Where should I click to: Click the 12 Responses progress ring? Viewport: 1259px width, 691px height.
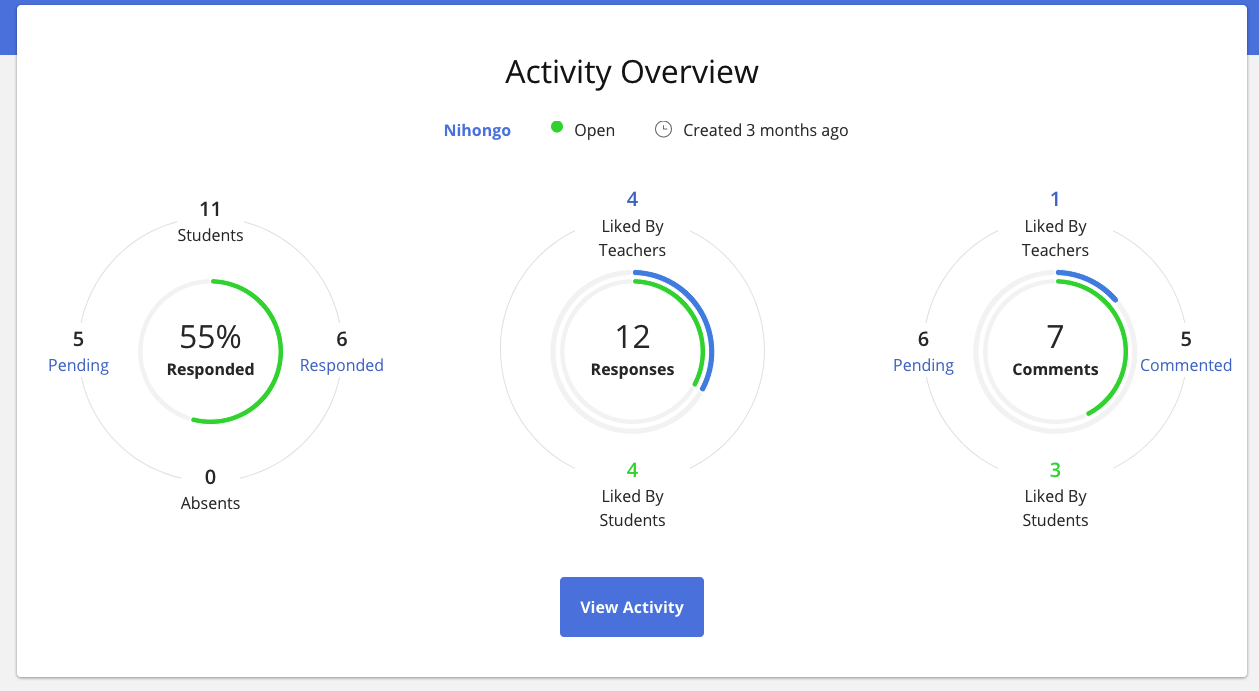click(632, 351)
